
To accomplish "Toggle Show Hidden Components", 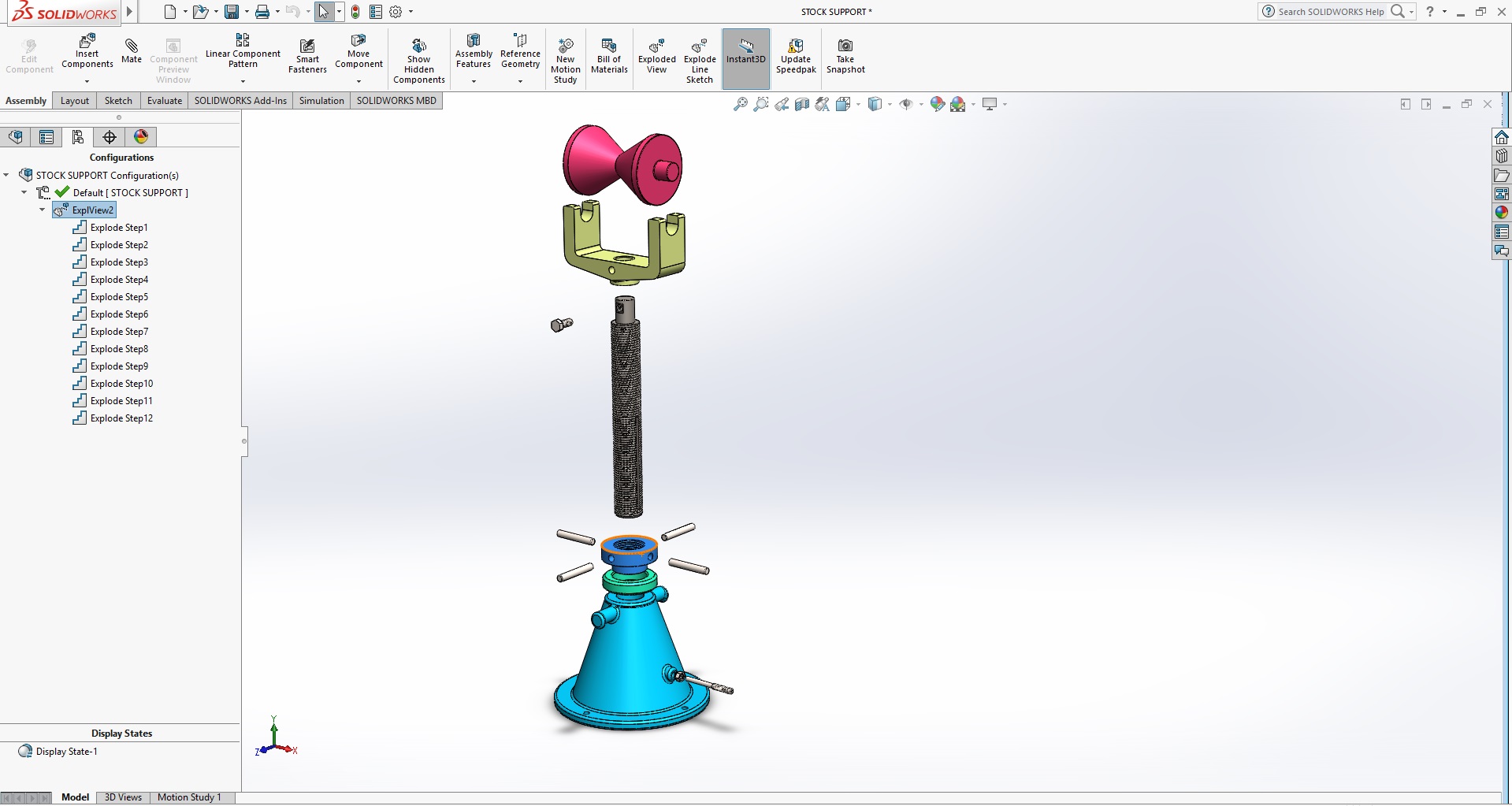I will [x=419, y=46].
